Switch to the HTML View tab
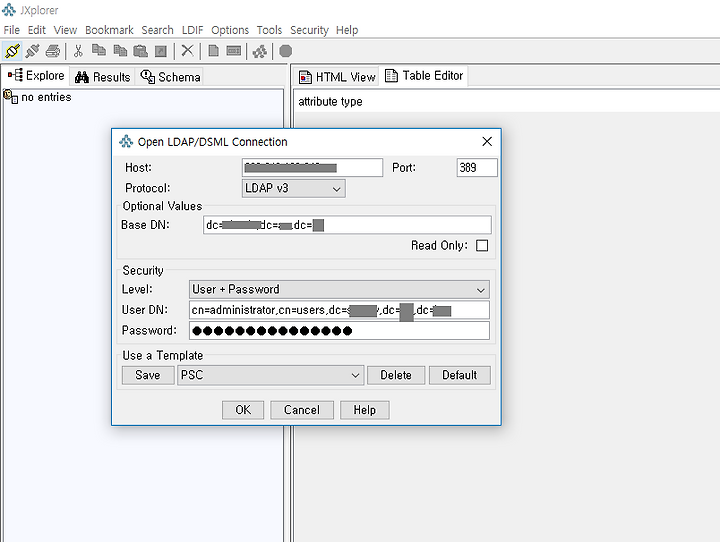Image resolution: width=720 pixels, height=542 pixels. click(x=337, y=77)
